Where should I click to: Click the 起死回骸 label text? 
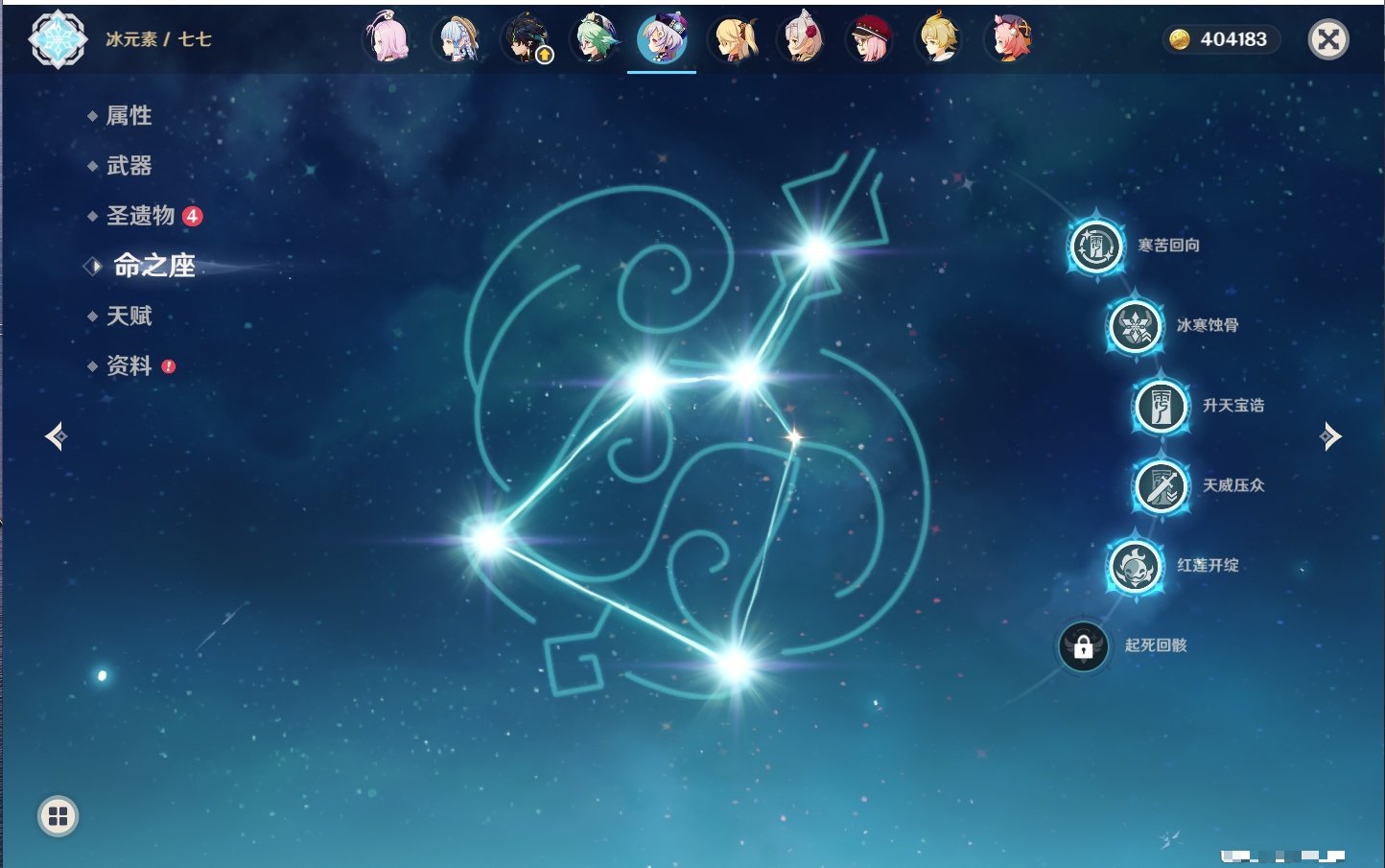(x=1156, y=645)
